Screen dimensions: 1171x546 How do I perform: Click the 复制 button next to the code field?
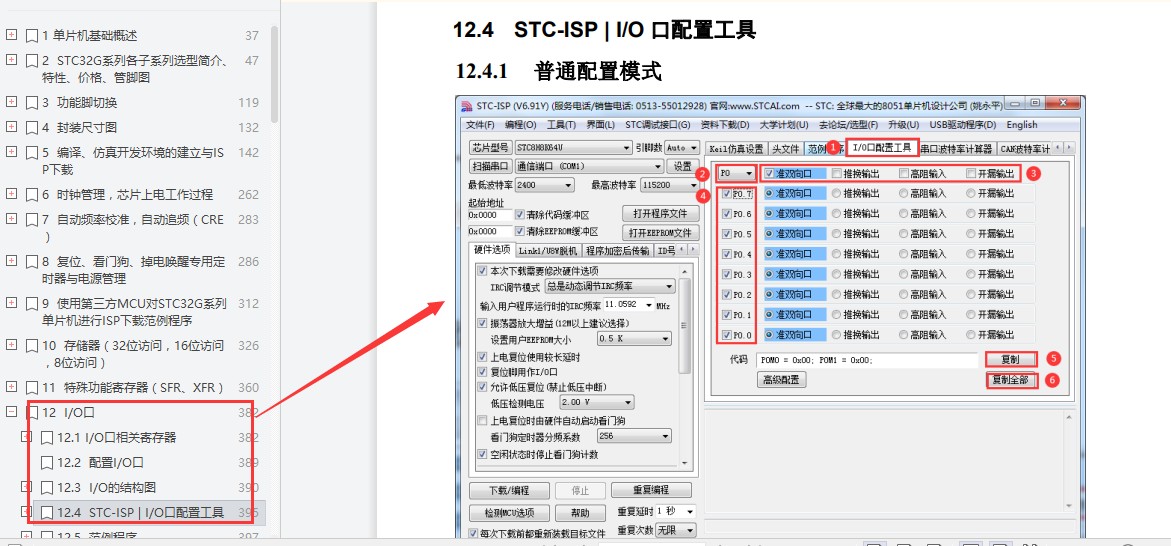pos(1011,359)
